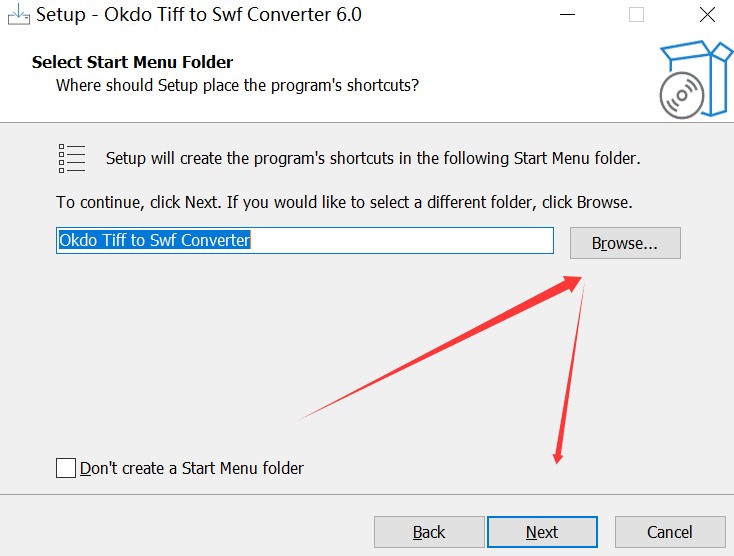Click the list icon beside shortcuts text

pos(72,158)
